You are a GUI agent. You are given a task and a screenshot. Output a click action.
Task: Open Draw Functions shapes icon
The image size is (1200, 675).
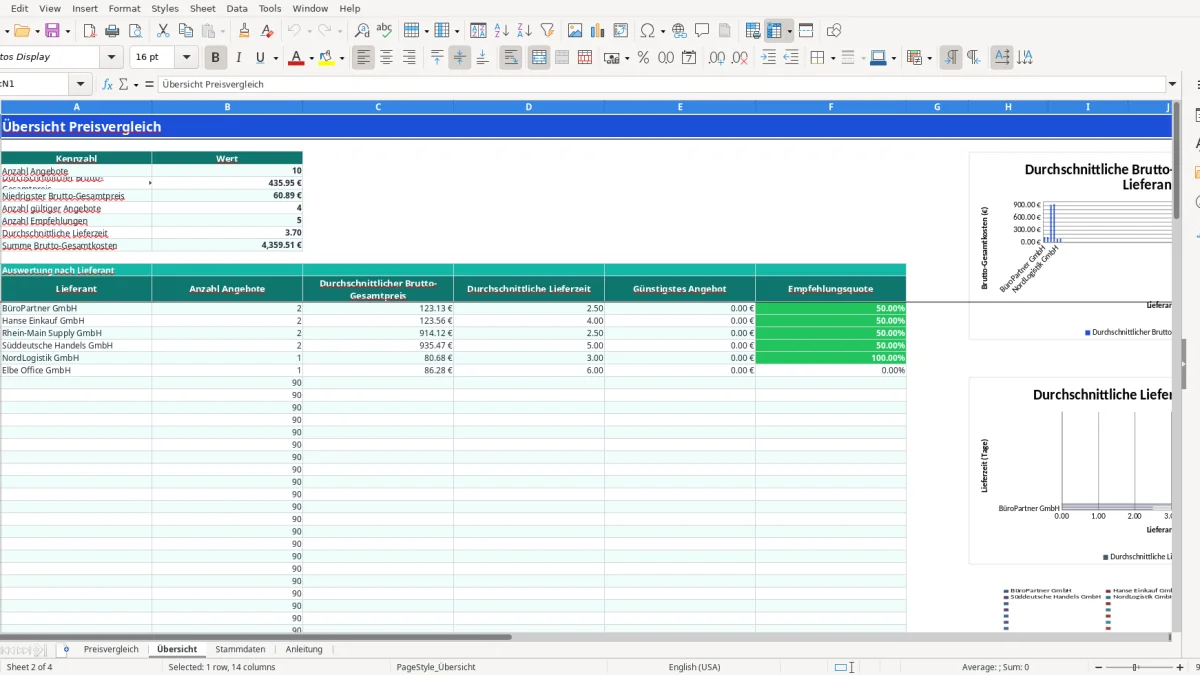click(x=834, y=31)
